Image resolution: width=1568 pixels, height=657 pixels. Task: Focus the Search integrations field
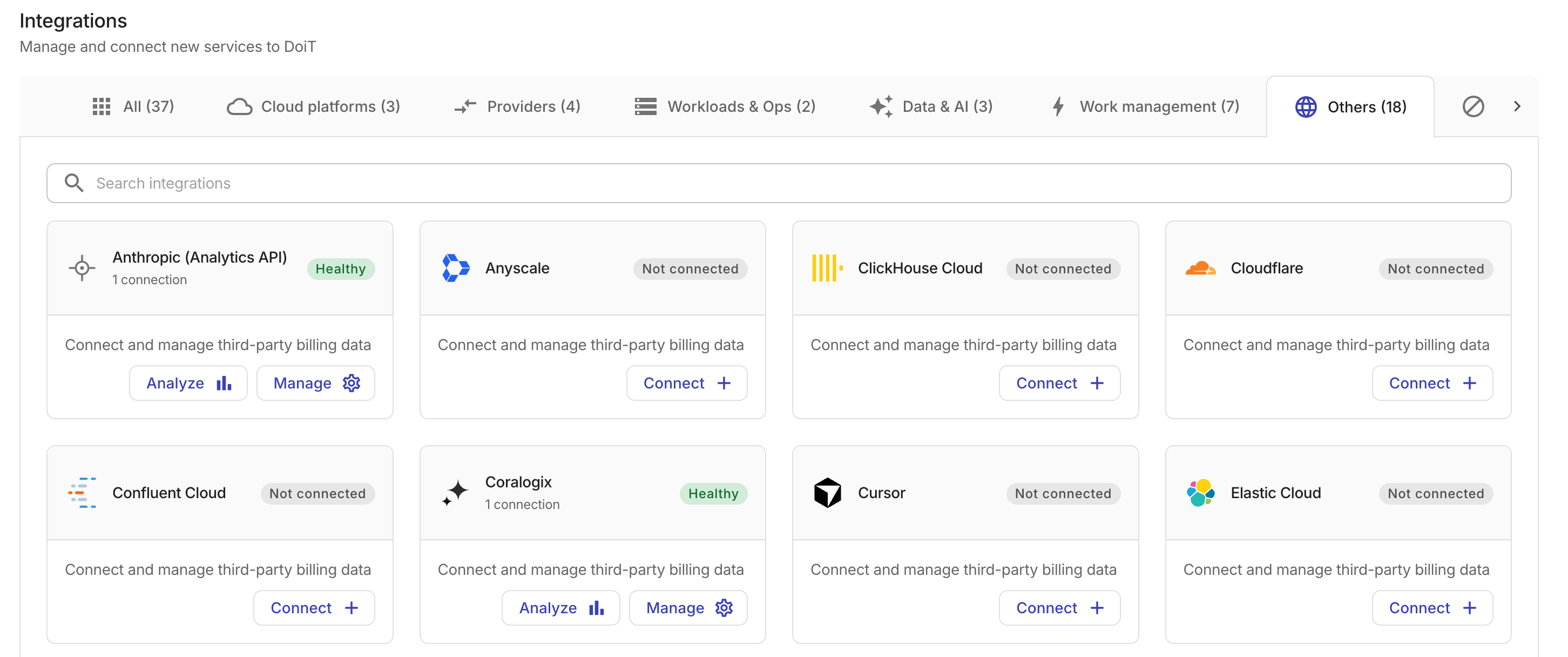(x=779, y=183)
